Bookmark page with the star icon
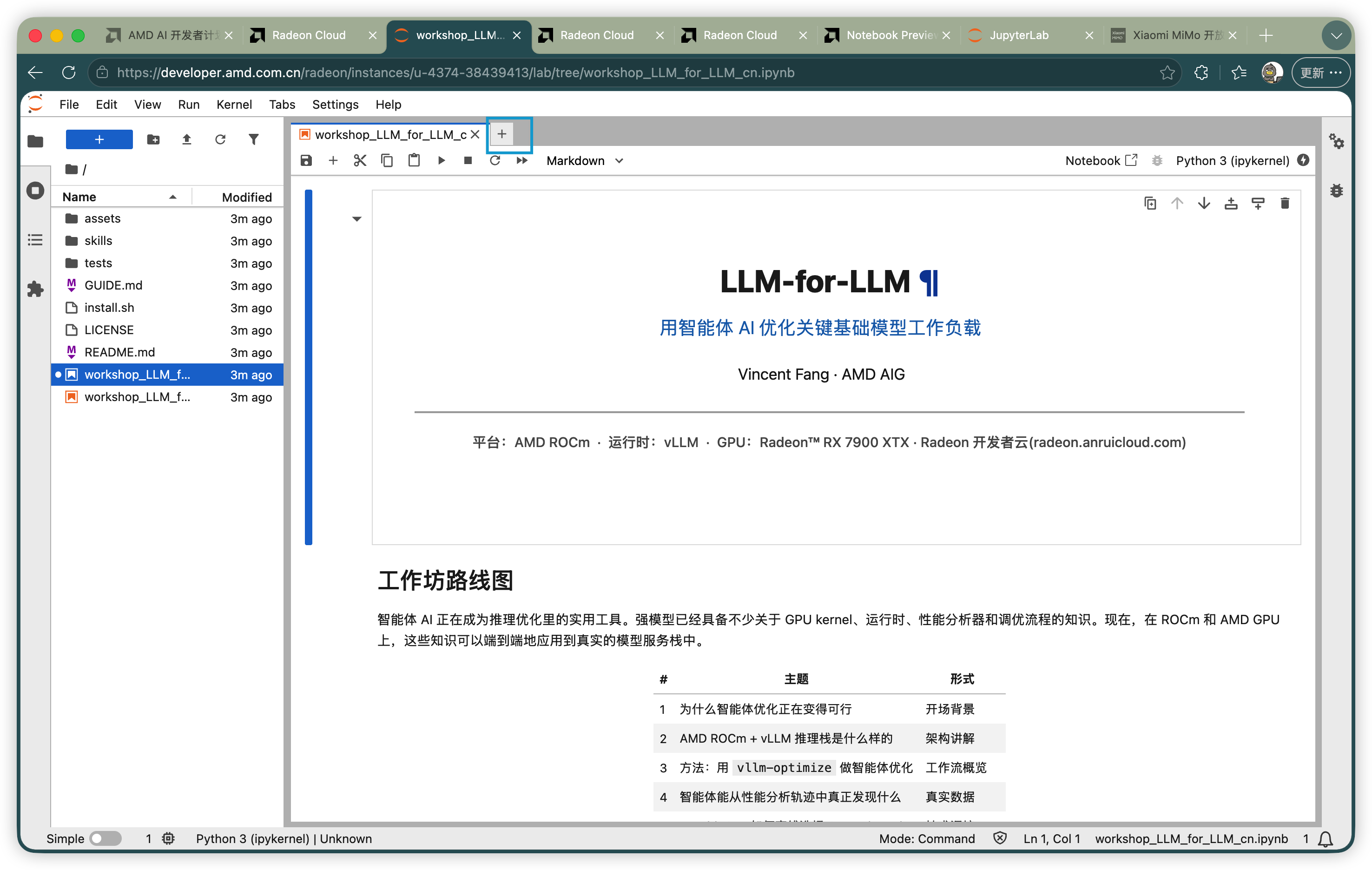 1167,72
